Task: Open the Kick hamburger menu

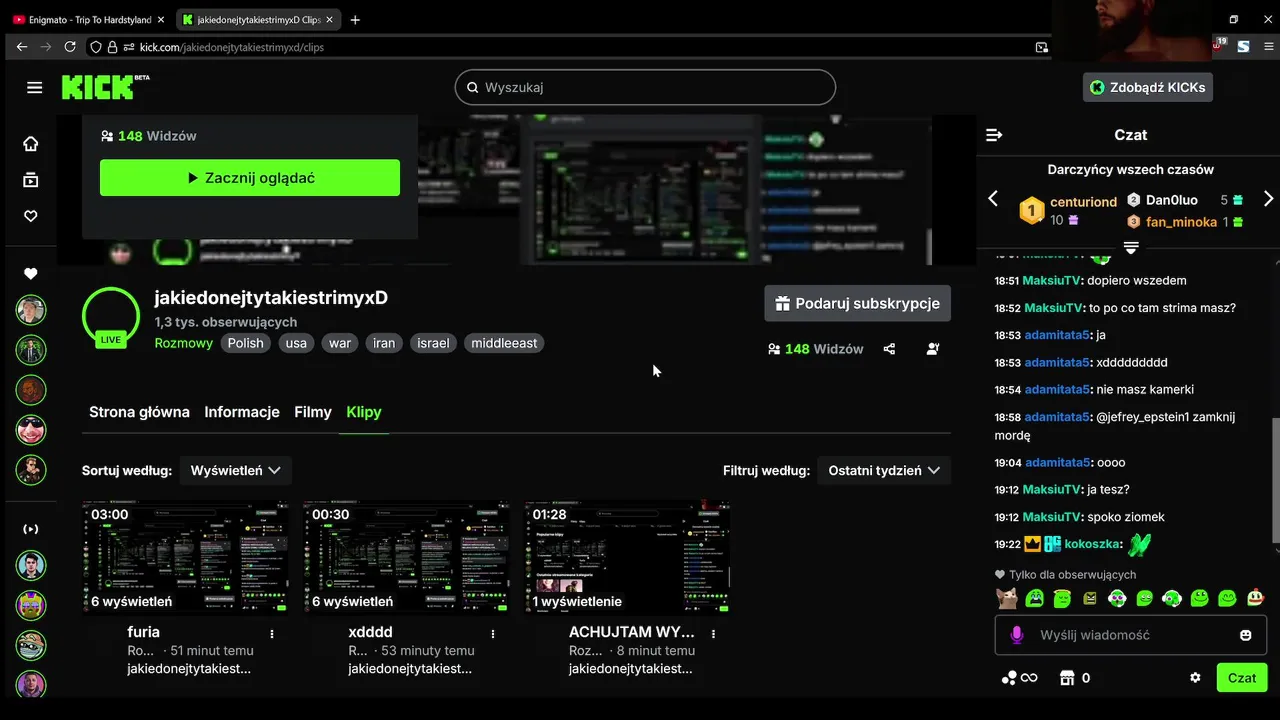Action: coord(35,87)
